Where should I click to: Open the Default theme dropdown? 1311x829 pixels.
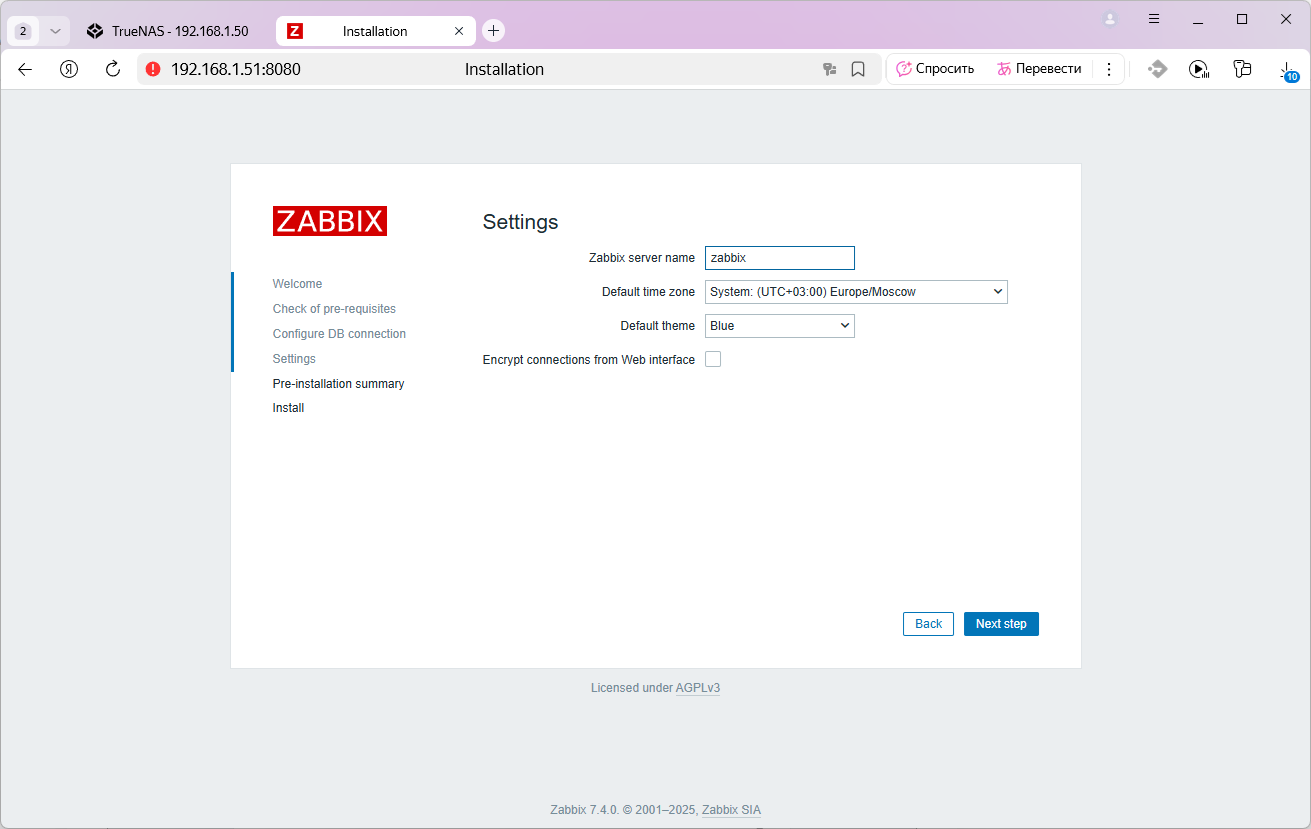pos(780,326)
